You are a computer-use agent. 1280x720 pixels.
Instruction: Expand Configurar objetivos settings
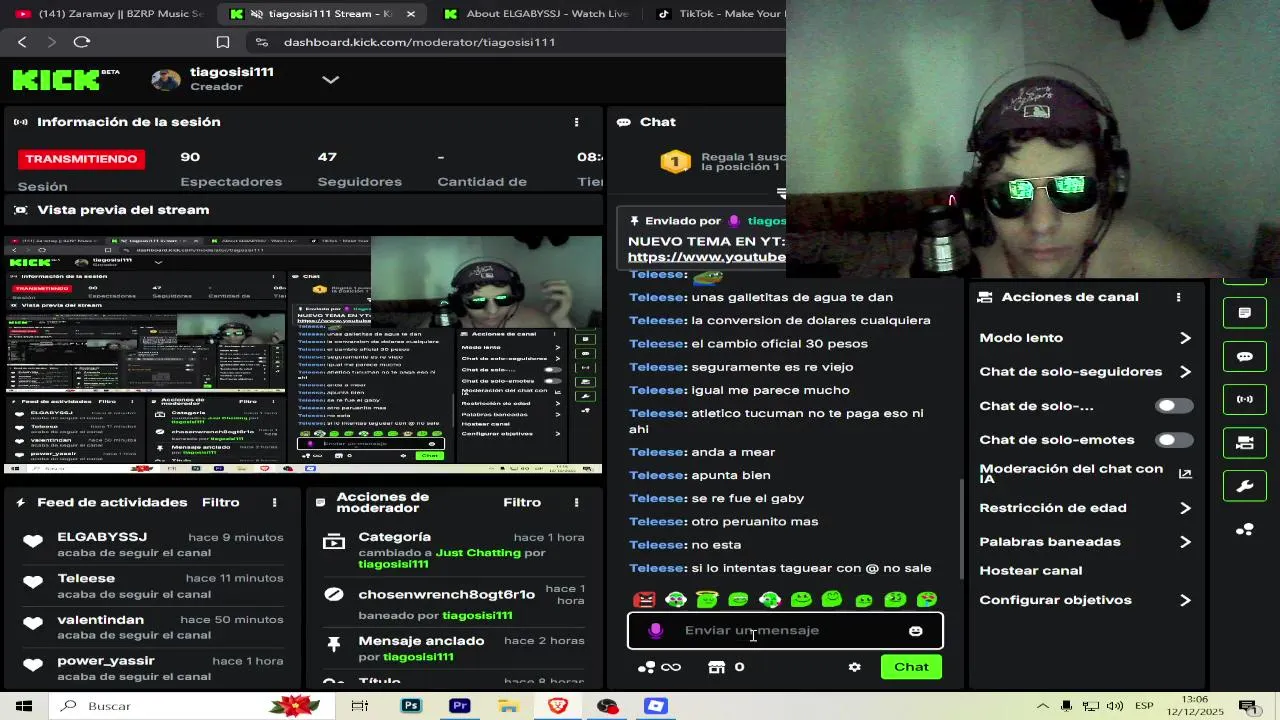(x=1185, y=600)
